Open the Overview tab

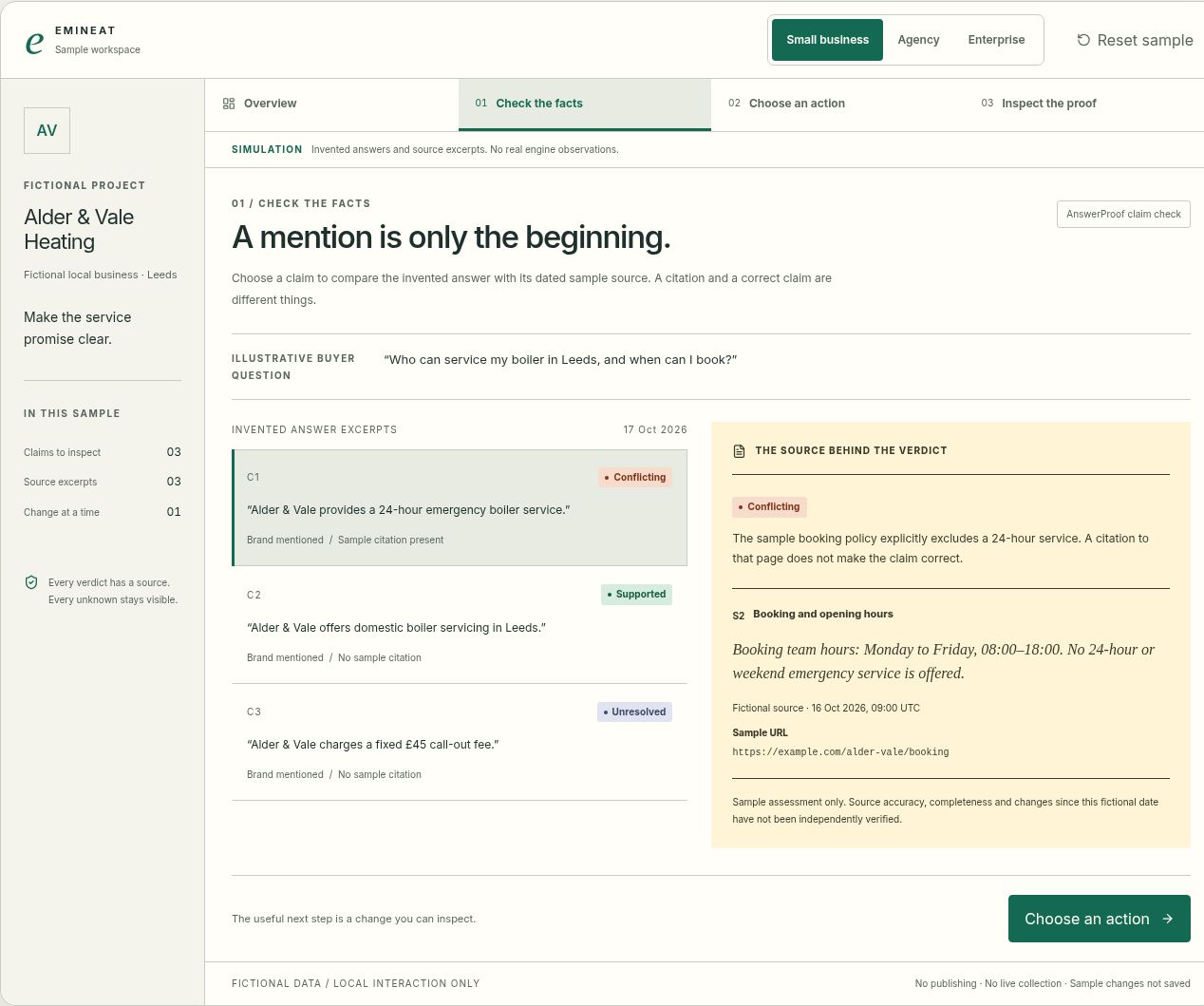(332, 104)
